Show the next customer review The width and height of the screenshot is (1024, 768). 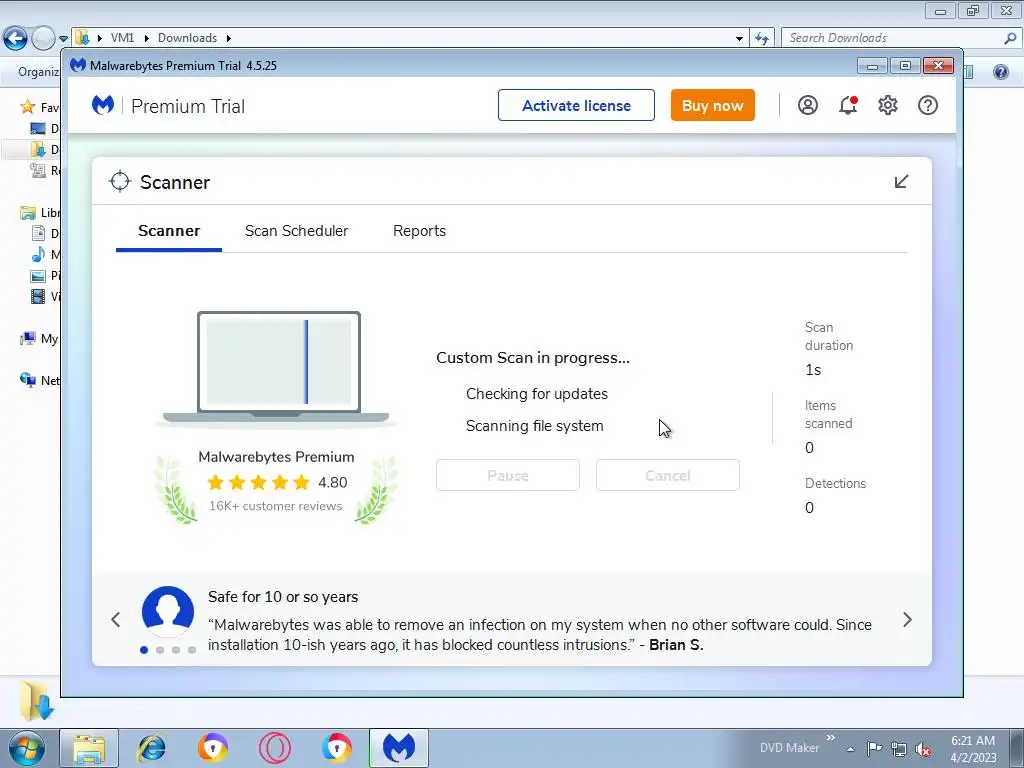click(907, 620)
